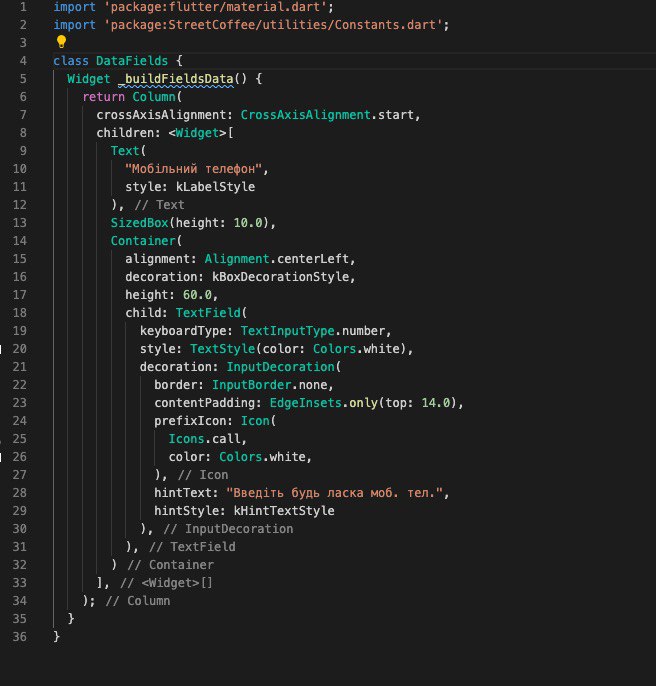The image size is (656, 686).
Task: Click the // TextField closing label
Action: (x=192, y=546)
